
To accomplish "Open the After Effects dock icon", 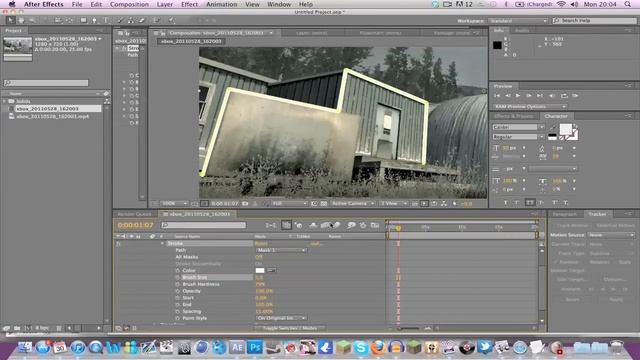I will pyautogui.click(x=237, y=347).
